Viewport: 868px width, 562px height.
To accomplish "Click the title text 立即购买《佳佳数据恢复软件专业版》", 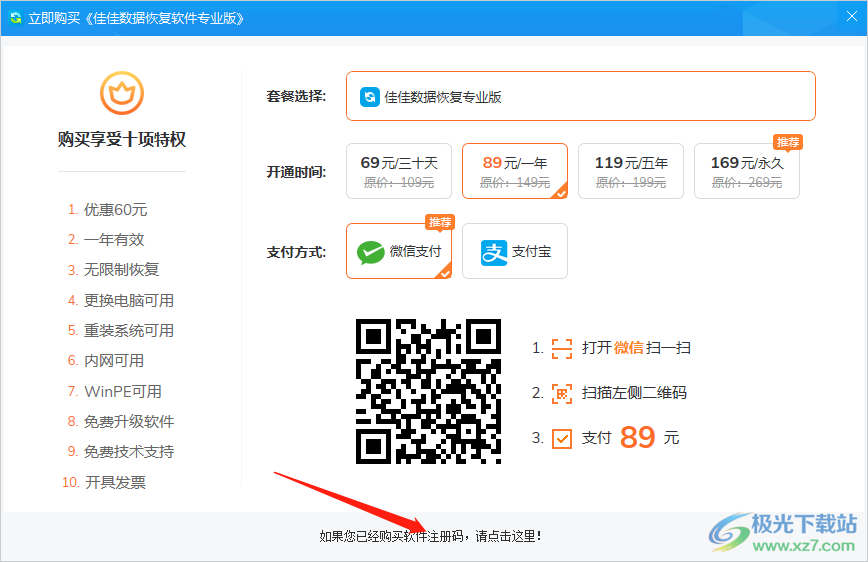I will tap(136, 18).
